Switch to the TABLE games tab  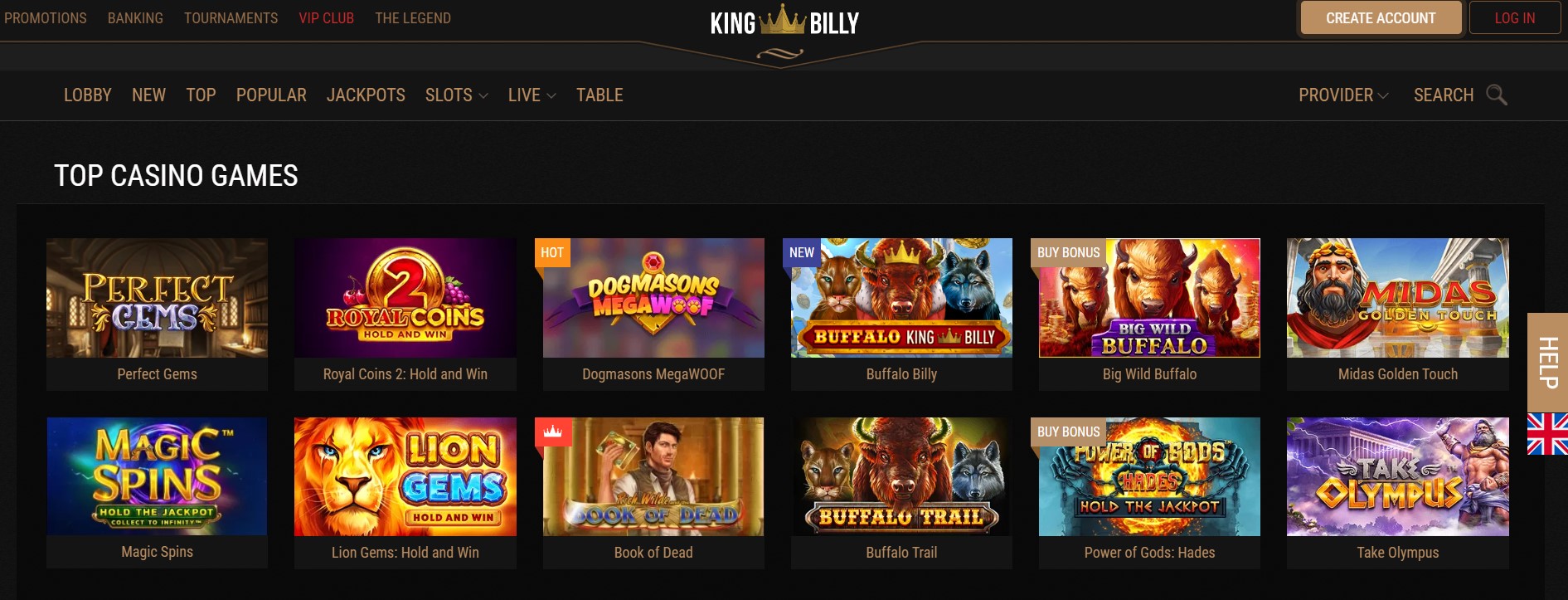click(x=600, y=95)
